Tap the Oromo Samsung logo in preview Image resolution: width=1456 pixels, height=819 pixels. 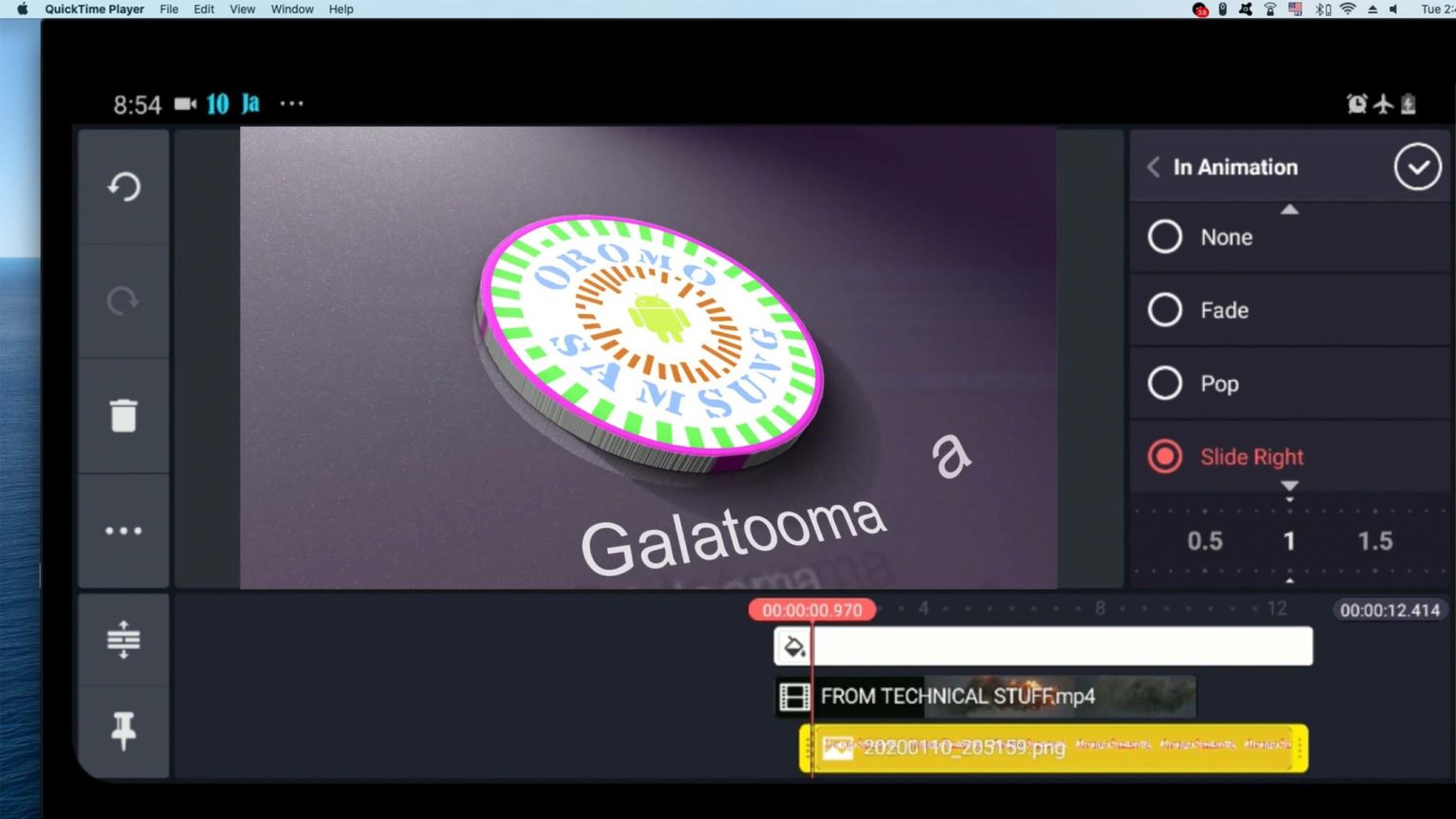[650, 343]
